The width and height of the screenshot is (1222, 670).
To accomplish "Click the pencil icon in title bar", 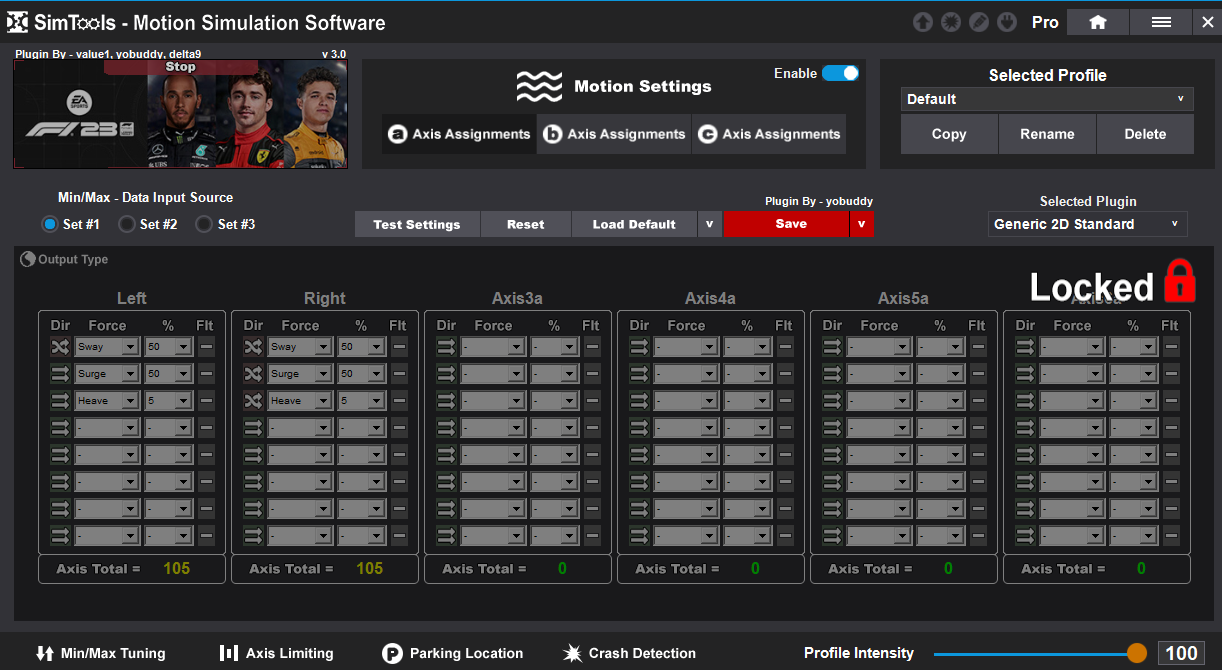I will tap(980, 22).
